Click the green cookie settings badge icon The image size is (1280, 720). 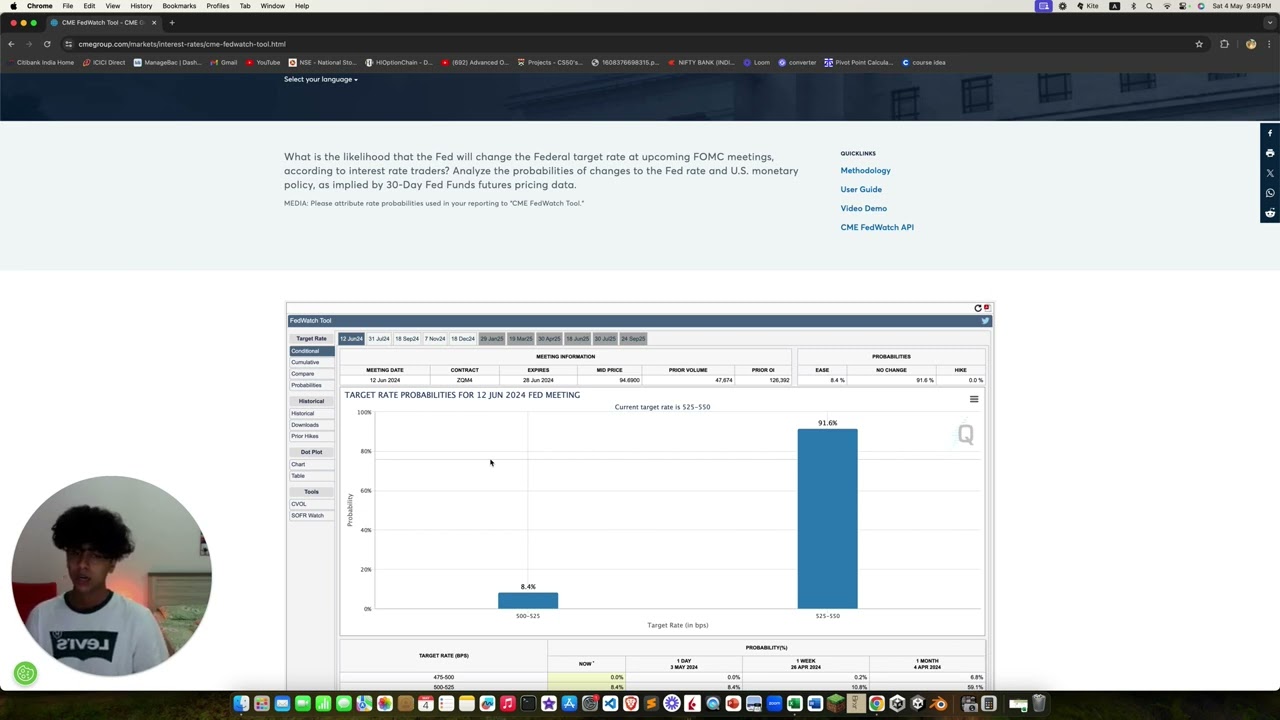point(26,674)
